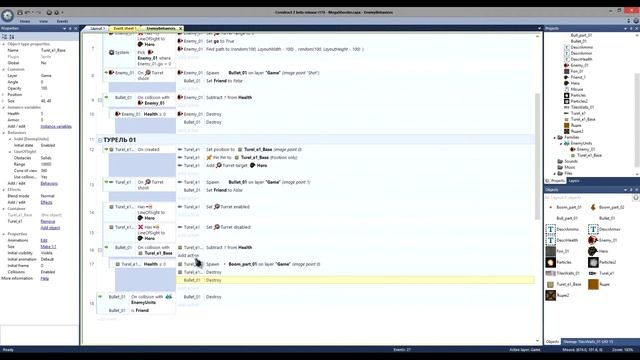Image resolution: width=640 pixels, height=360 pixels.
Task: Collapse Instance variables section
Action: pos(4,107)
